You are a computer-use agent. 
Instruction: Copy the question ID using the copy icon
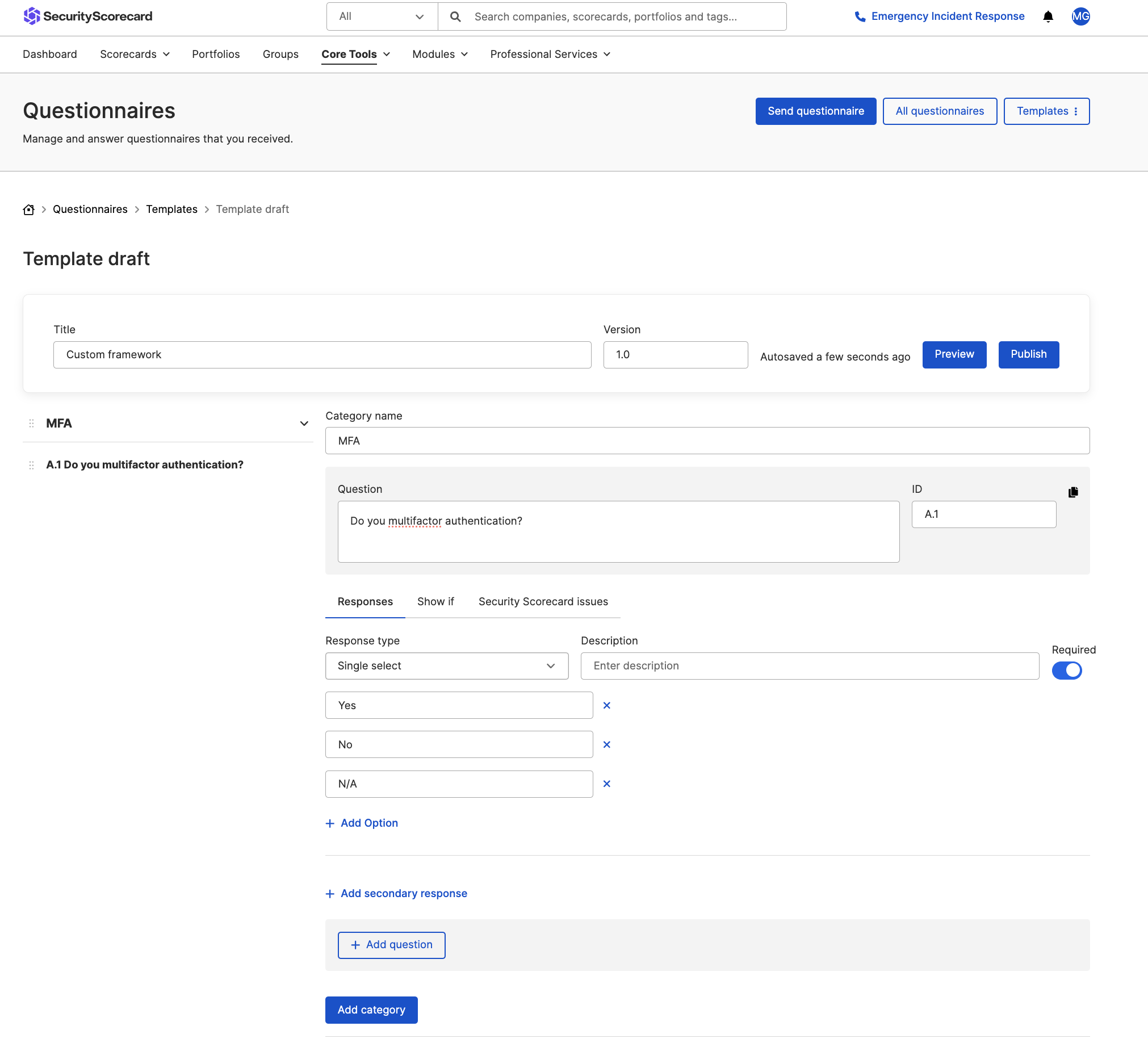click(1074, 492)
